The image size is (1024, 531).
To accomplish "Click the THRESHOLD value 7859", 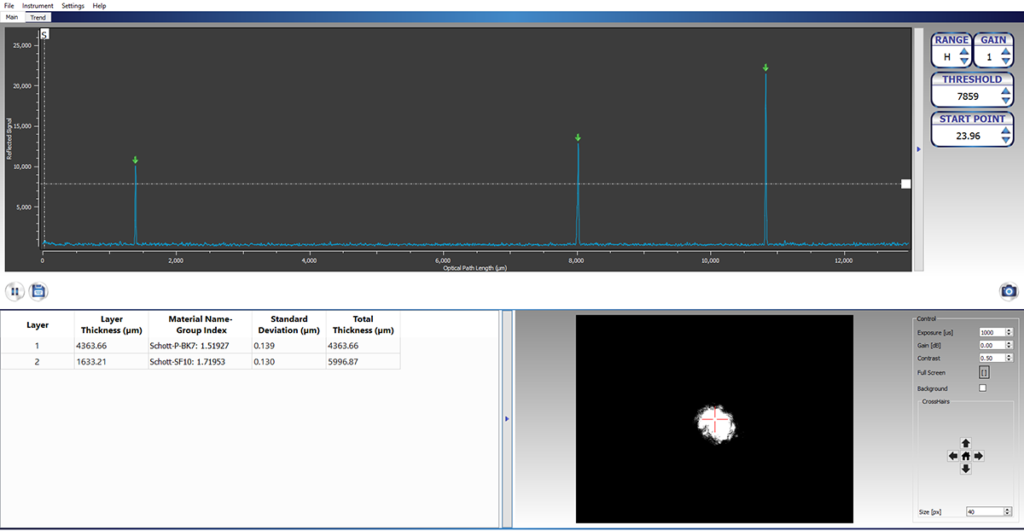I will click(968, 97).
